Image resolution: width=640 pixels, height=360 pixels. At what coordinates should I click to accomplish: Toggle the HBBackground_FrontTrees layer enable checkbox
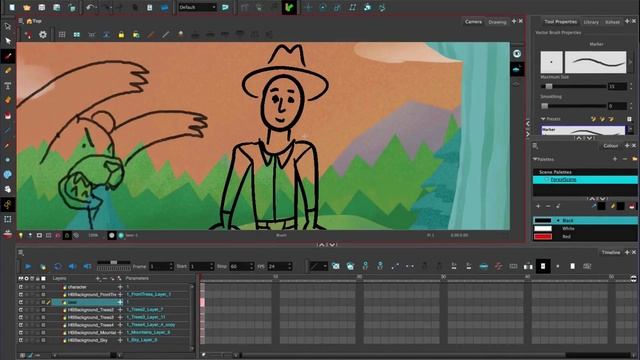click(21, 294)
